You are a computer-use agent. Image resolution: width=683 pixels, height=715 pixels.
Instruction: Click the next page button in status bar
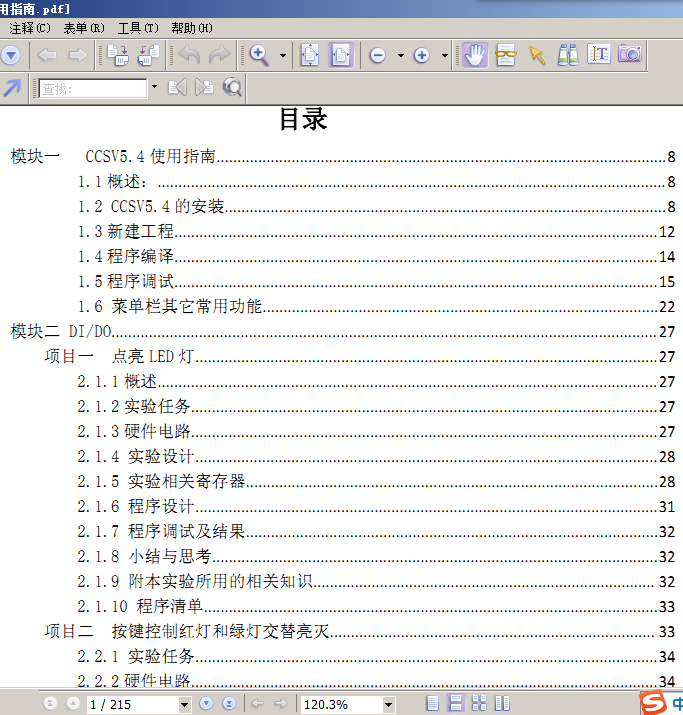tap(206, 703)
